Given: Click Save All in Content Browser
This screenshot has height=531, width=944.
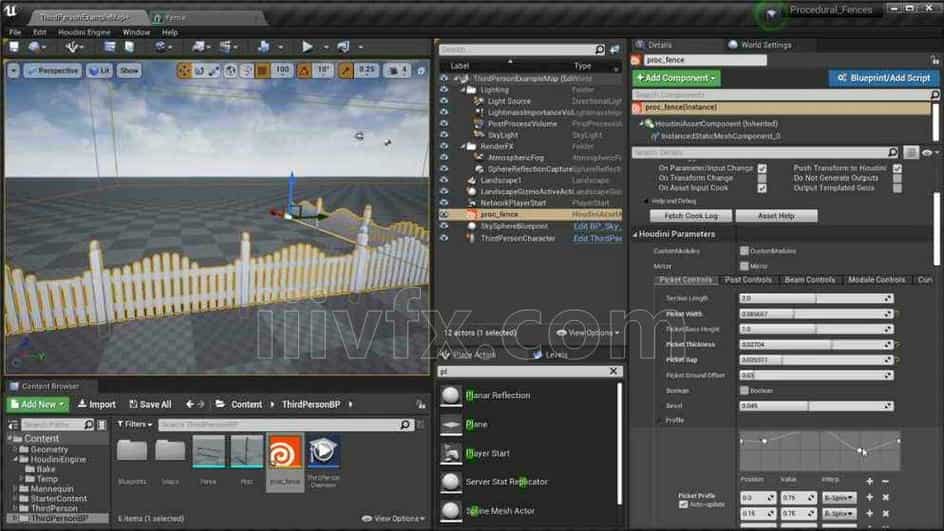Looking at the screenshot, I should coord(151,405).
